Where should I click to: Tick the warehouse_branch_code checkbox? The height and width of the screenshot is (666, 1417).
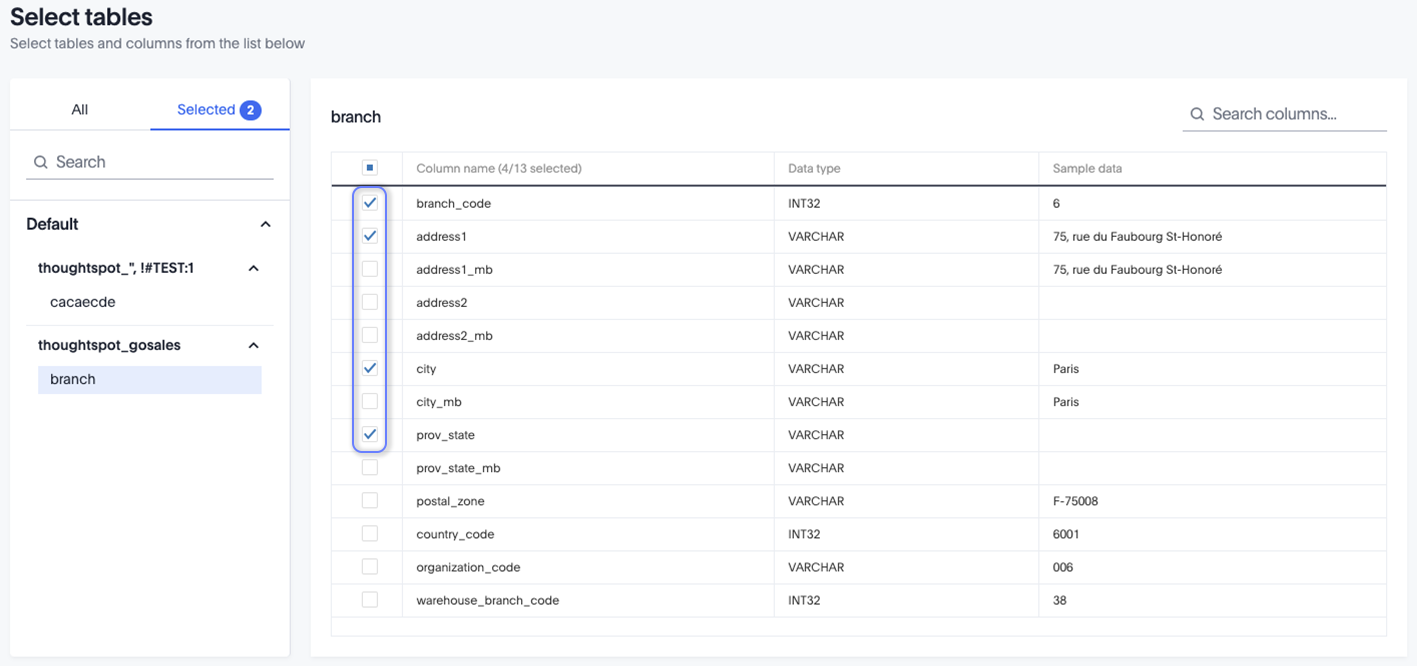(x=370, y=600)
